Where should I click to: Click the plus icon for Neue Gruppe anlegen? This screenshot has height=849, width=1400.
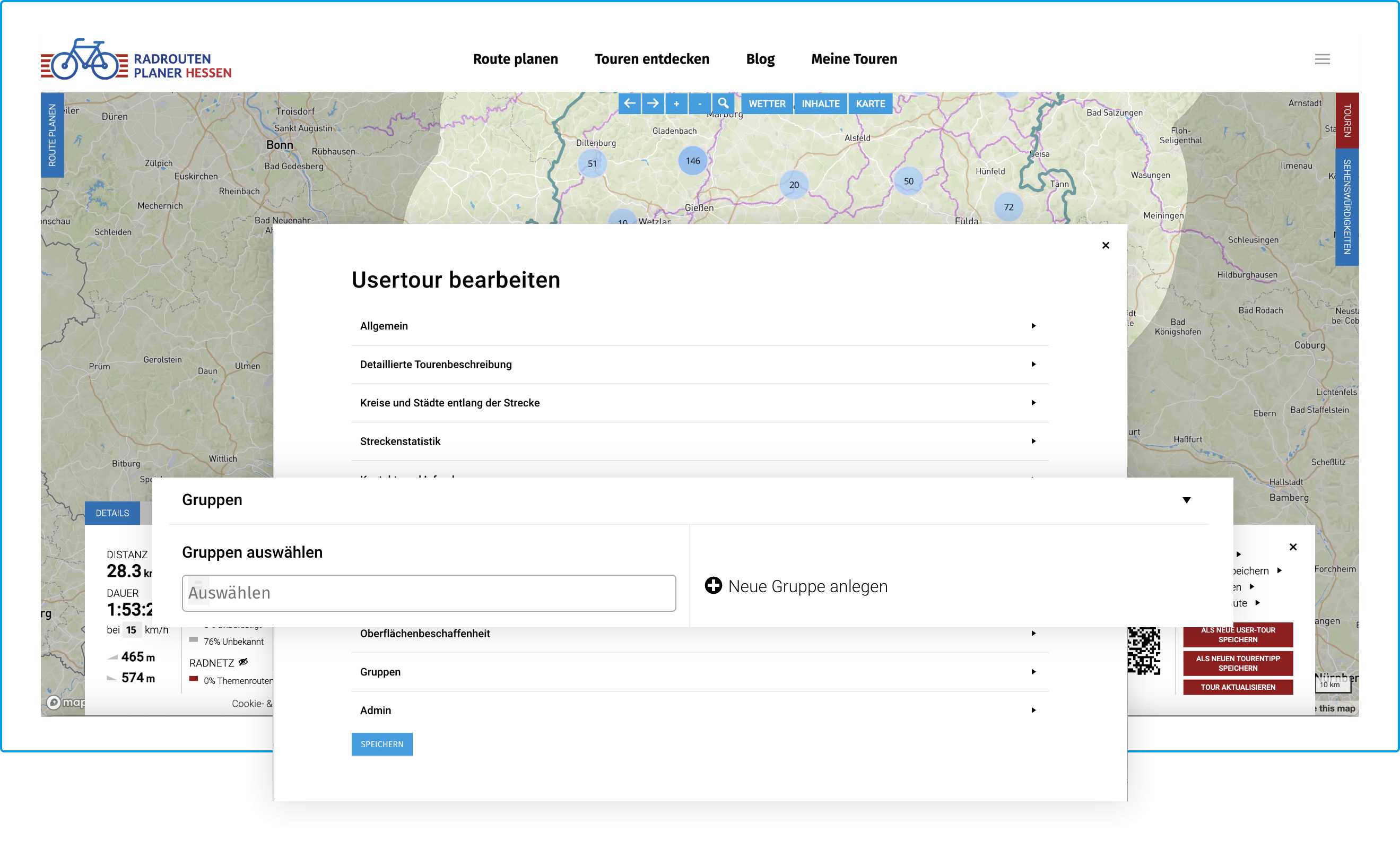pyautogui.click(x=713, y=585)
